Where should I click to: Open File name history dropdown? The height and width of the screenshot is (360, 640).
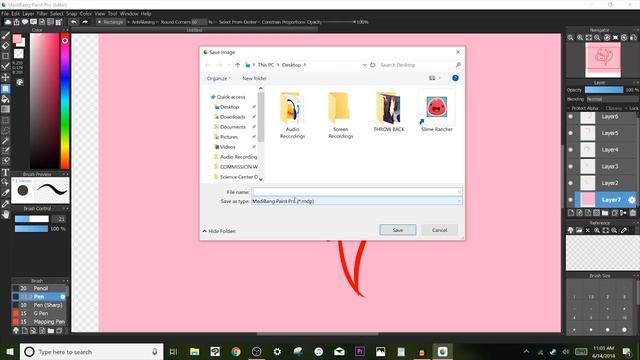click(459, 192)
